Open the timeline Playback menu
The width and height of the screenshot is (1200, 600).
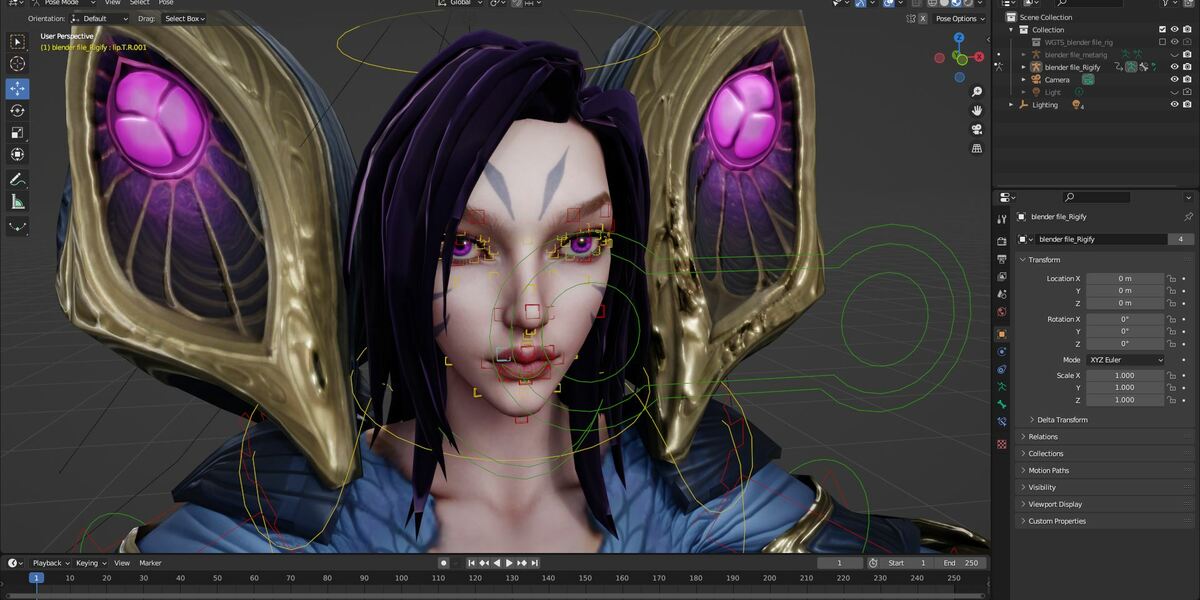(50, 563)
